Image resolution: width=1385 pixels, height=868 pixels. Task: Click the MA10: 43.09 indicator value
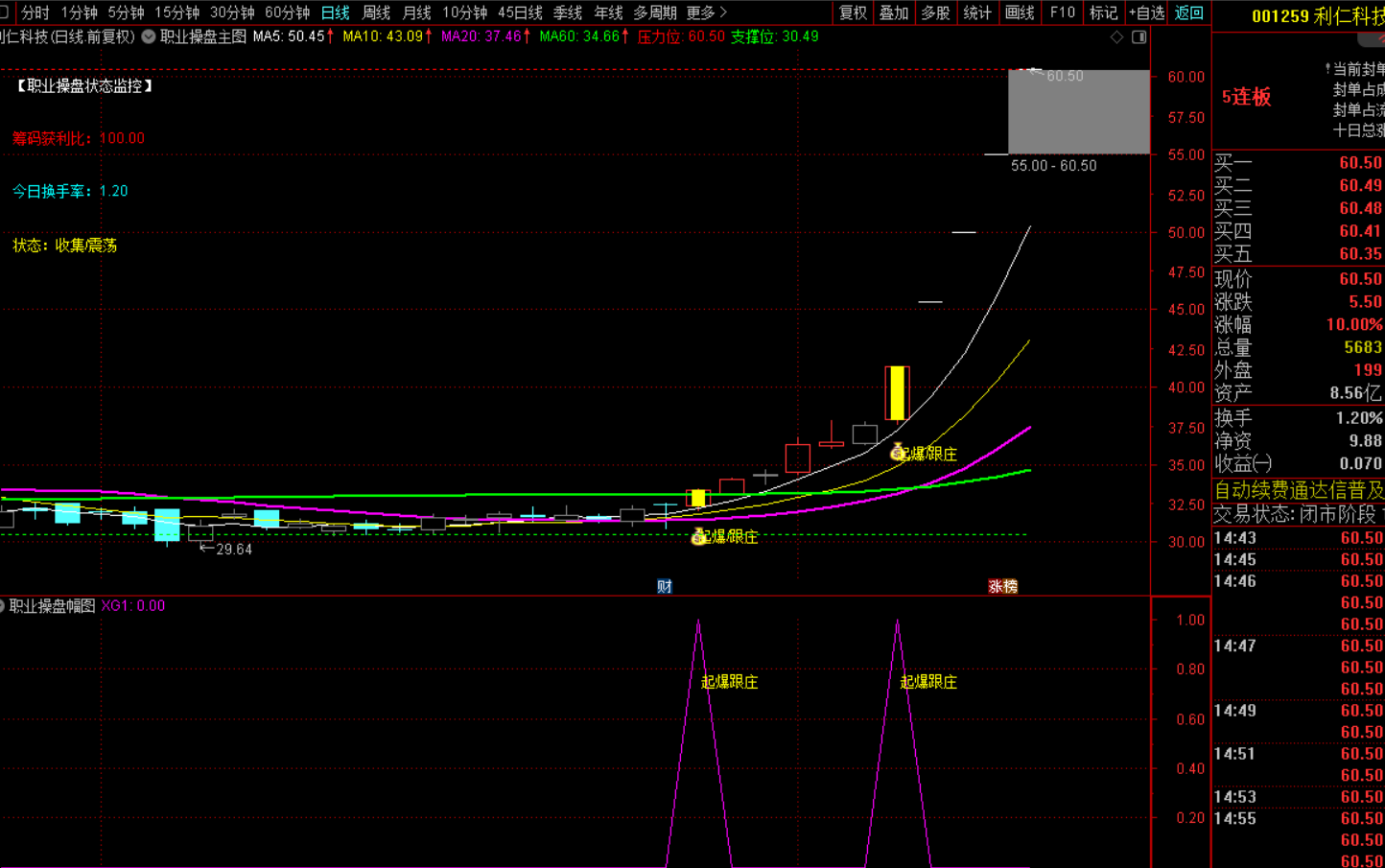[x=383, y=36]
